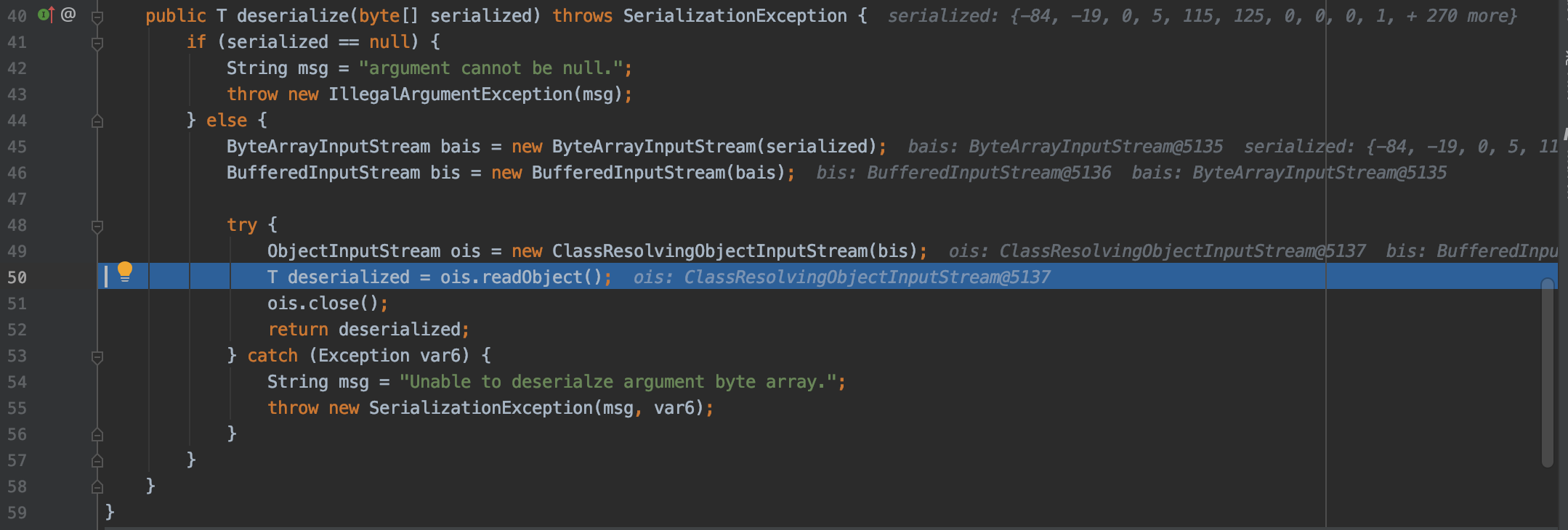Viewport: 1568px width, 530px height.
Task: Click 'ByteArrayInputStream(serialized)' constructor call on line 45
Action: tap(715, 147)
